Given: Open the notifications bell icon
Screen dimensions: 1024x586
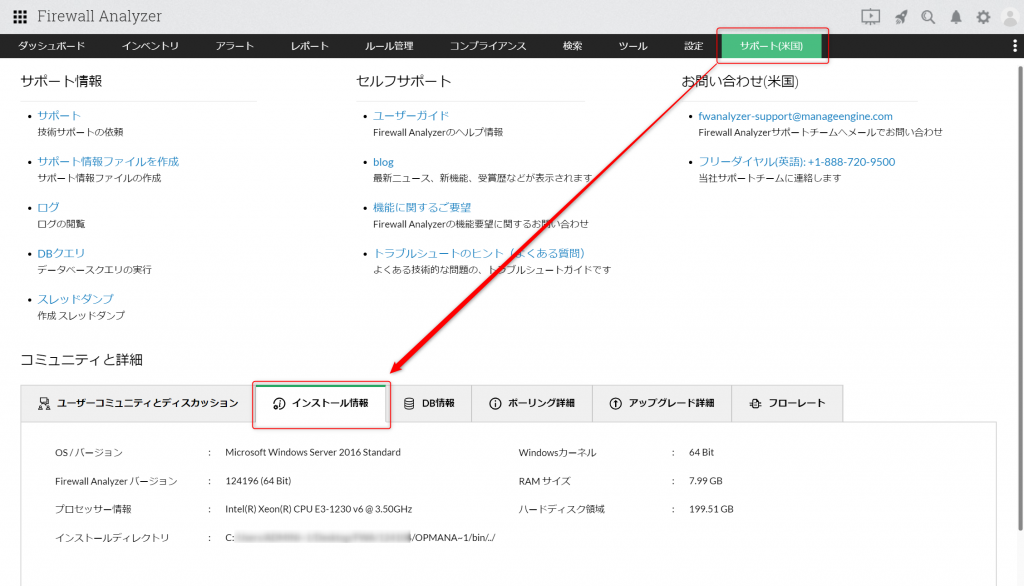Looking at the screenshot, I should click(955, 17).
